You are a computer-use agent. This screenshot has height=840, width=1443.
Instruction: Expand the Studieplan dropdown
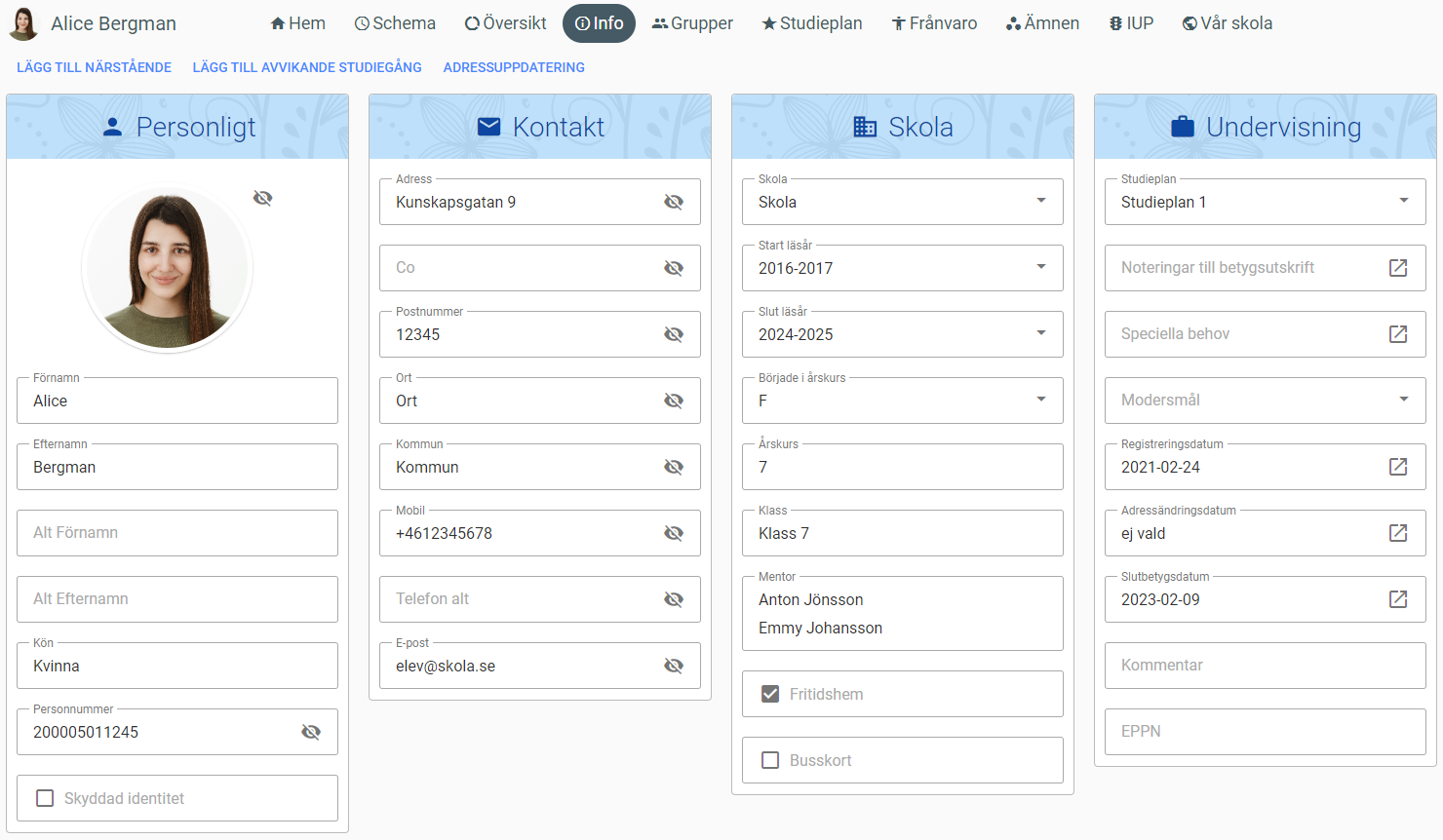pyautogui.click(x=1403, y=201)
